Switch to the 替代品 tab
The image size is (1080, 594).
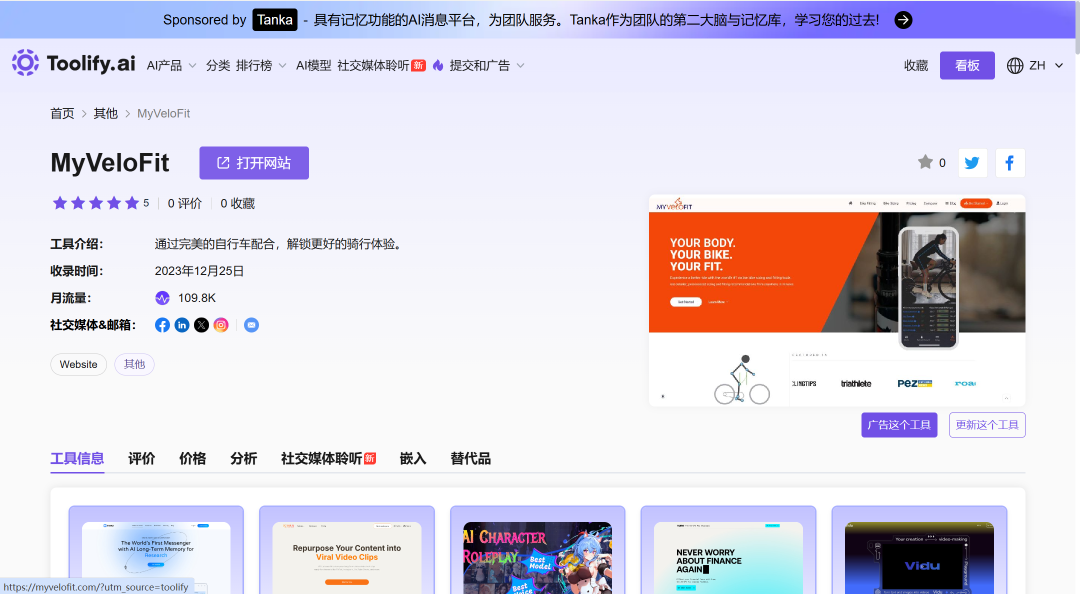470,459
